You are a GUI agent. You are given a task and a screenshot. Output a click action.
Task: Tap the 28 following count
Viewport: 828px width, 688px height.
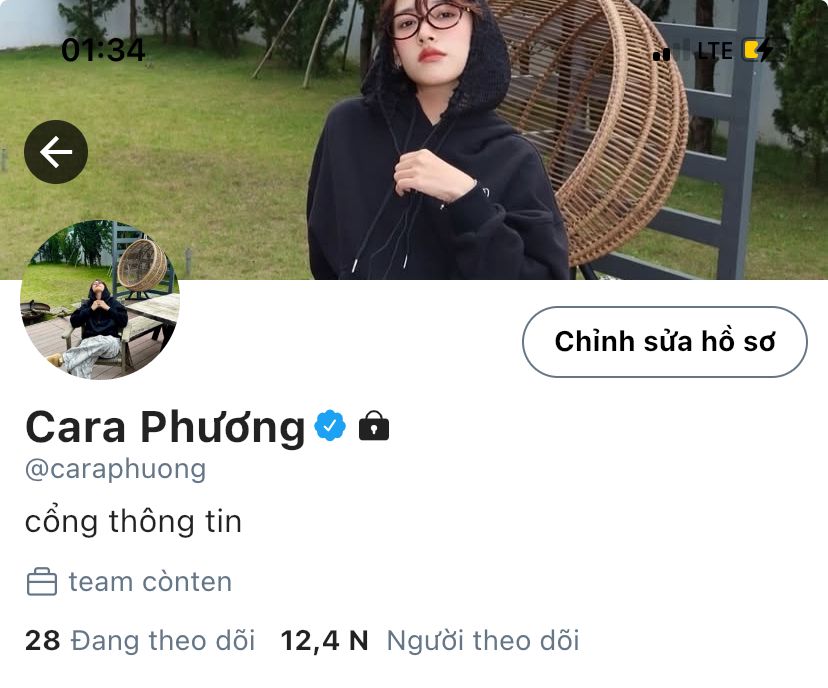[43, 640]
